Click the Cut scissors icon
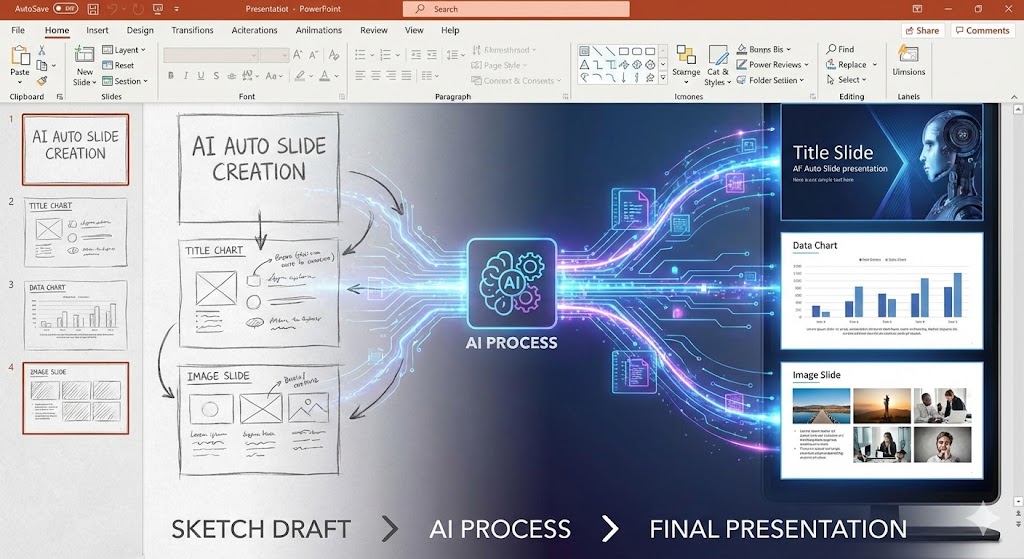Viewport: 1024px width, 559px height. coord(43,50)
